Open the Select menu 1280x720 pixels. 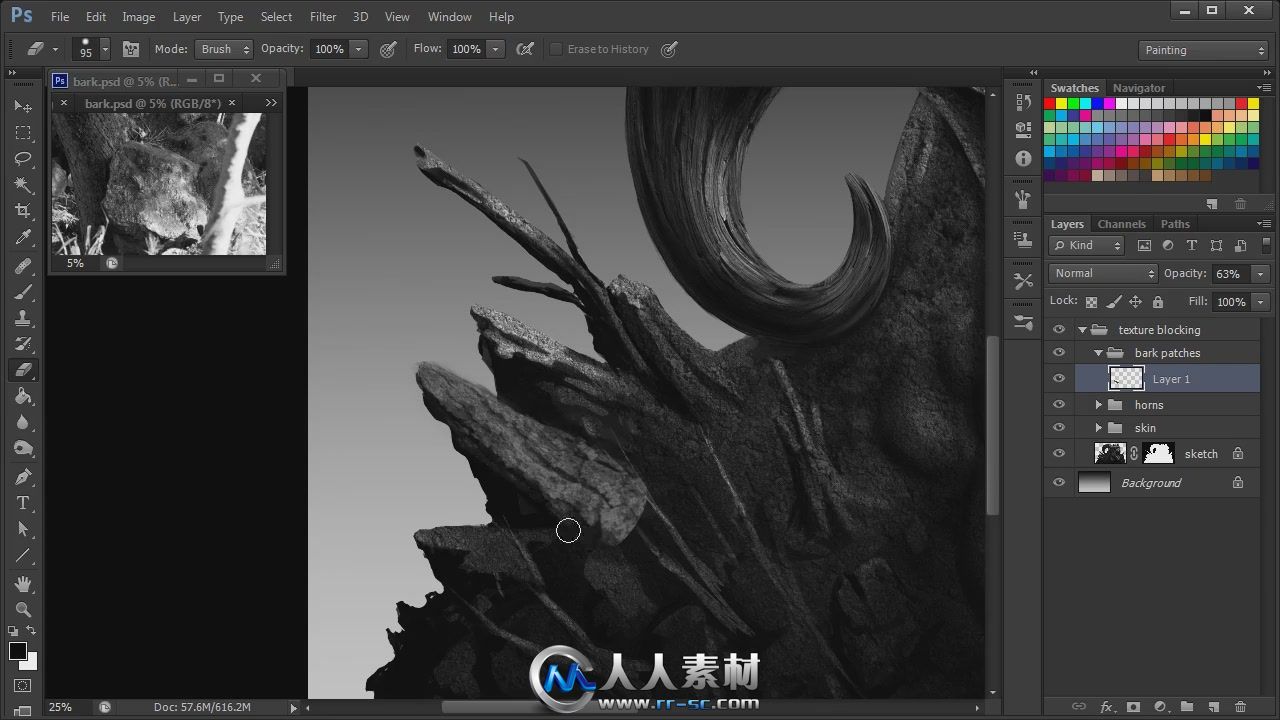point(276,17)
